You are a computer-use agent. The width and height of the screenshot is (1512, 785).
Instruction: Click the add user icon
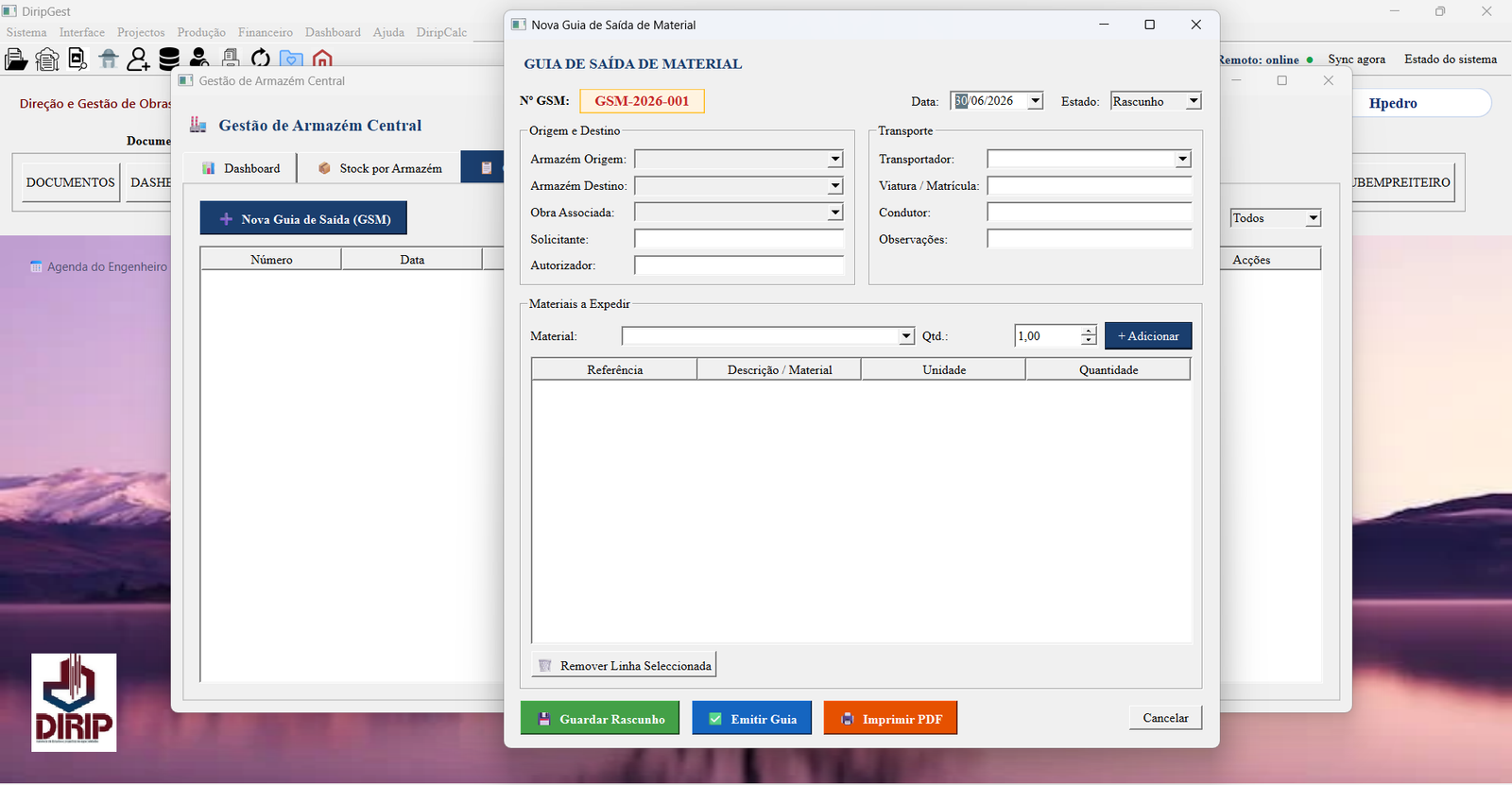(x=138, y=60)
